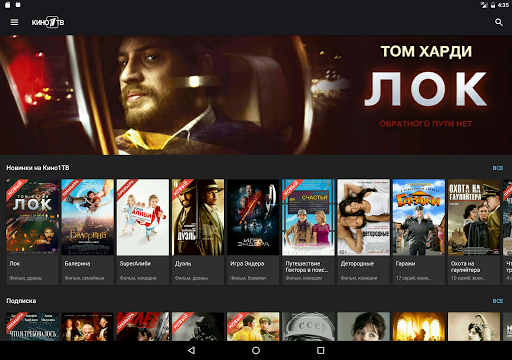Open the hamburger navigation menu
The width and height of the screenshot is (512, 360).
14,22
